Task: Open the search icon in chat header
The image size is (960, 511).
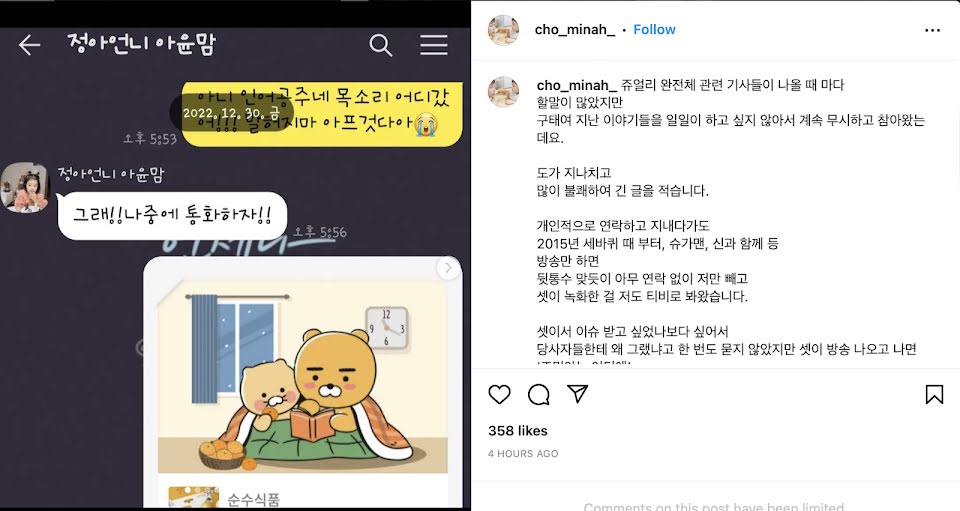Action: (x=380, y=45)
